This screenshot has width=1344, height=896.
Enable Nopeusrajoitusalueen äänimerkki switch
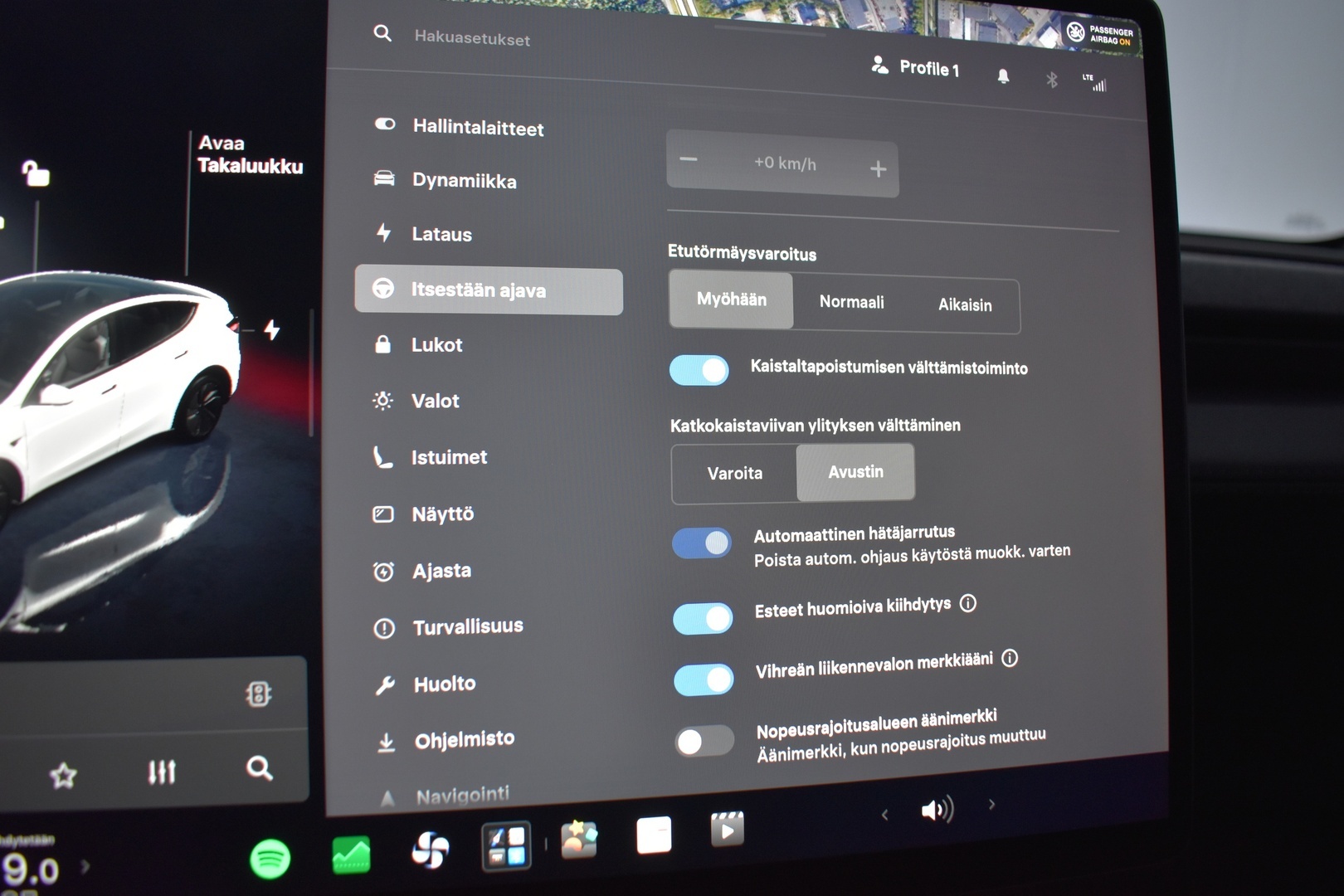pyautogui.click(x=705, y=741)
